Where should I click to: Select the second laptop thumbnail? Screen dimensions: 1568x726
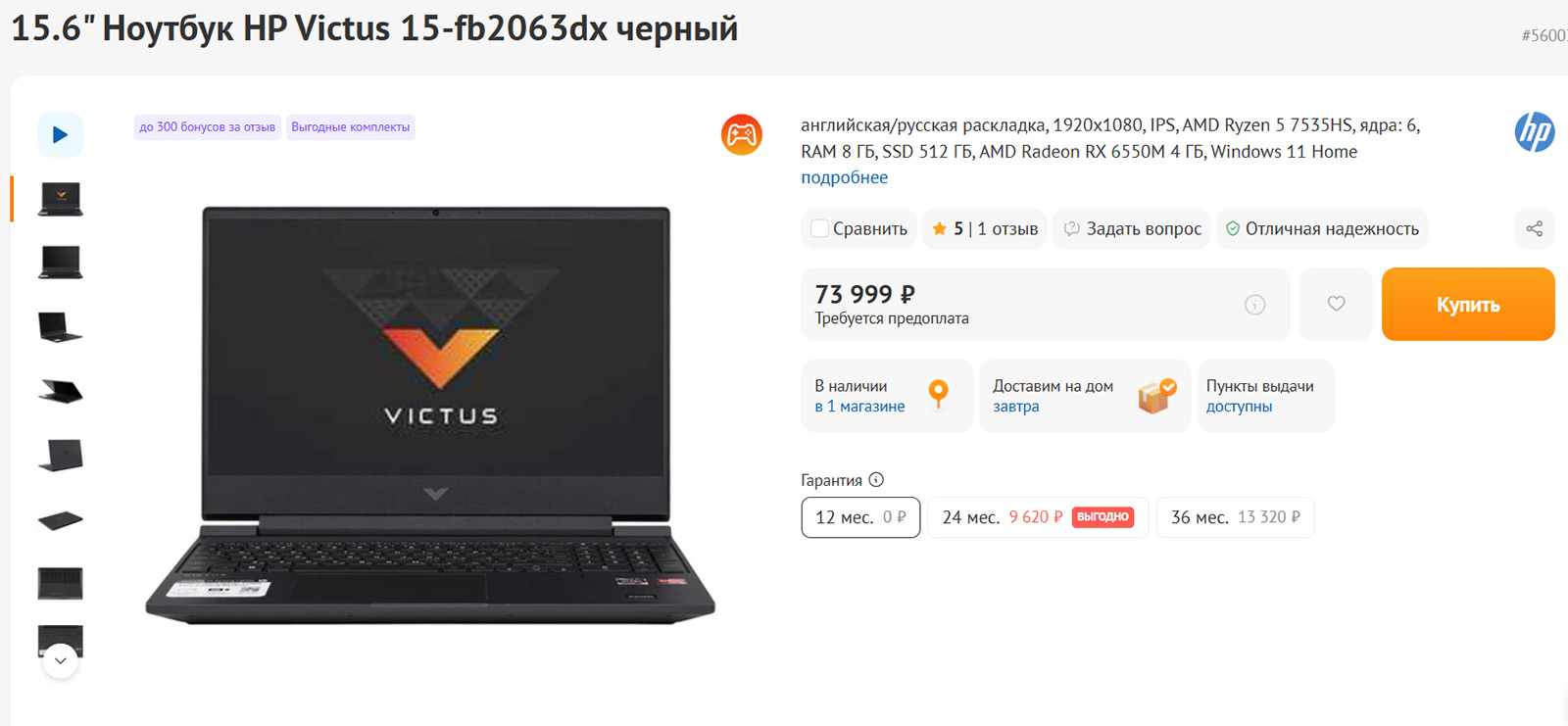(x=61, y=263)
